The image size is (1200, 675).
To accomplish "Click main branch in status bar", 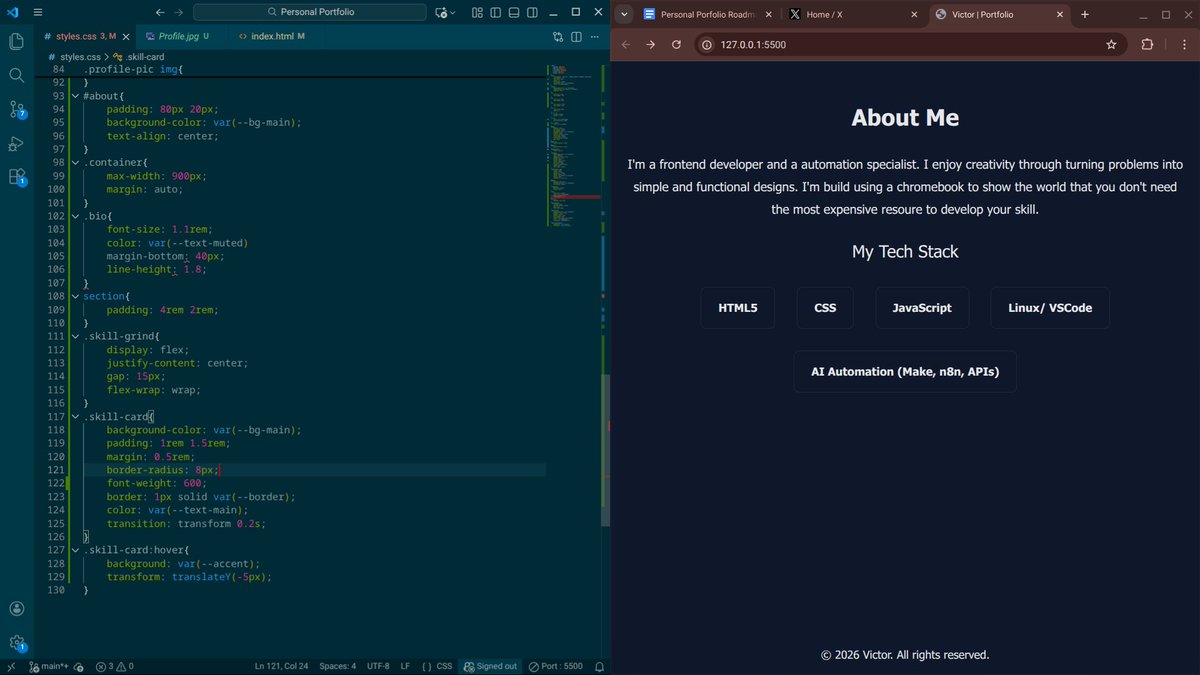I will [48, 666].
